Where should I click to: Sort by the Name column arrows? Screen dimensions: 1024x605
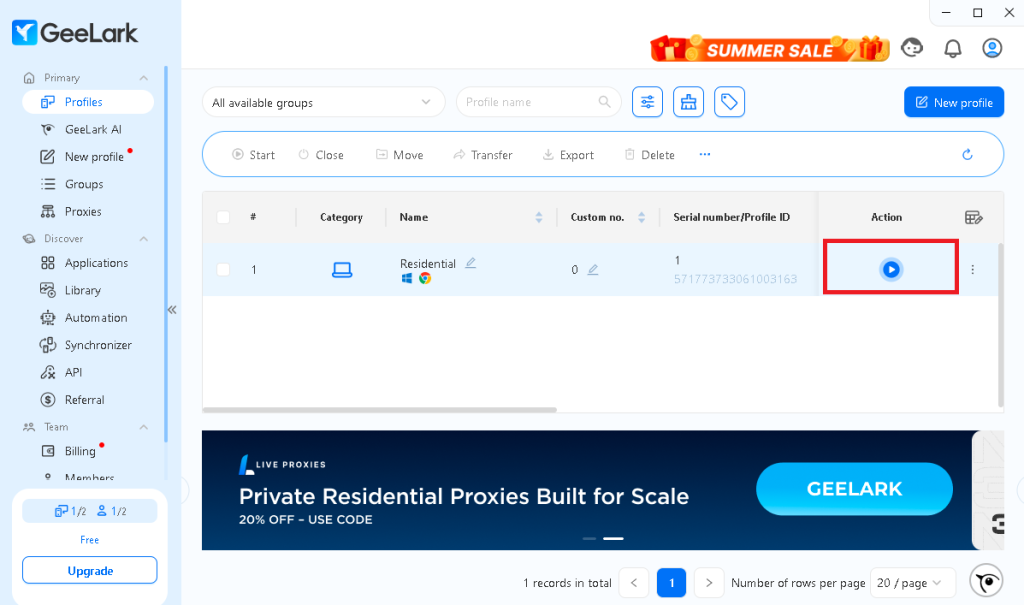point(539,217)
